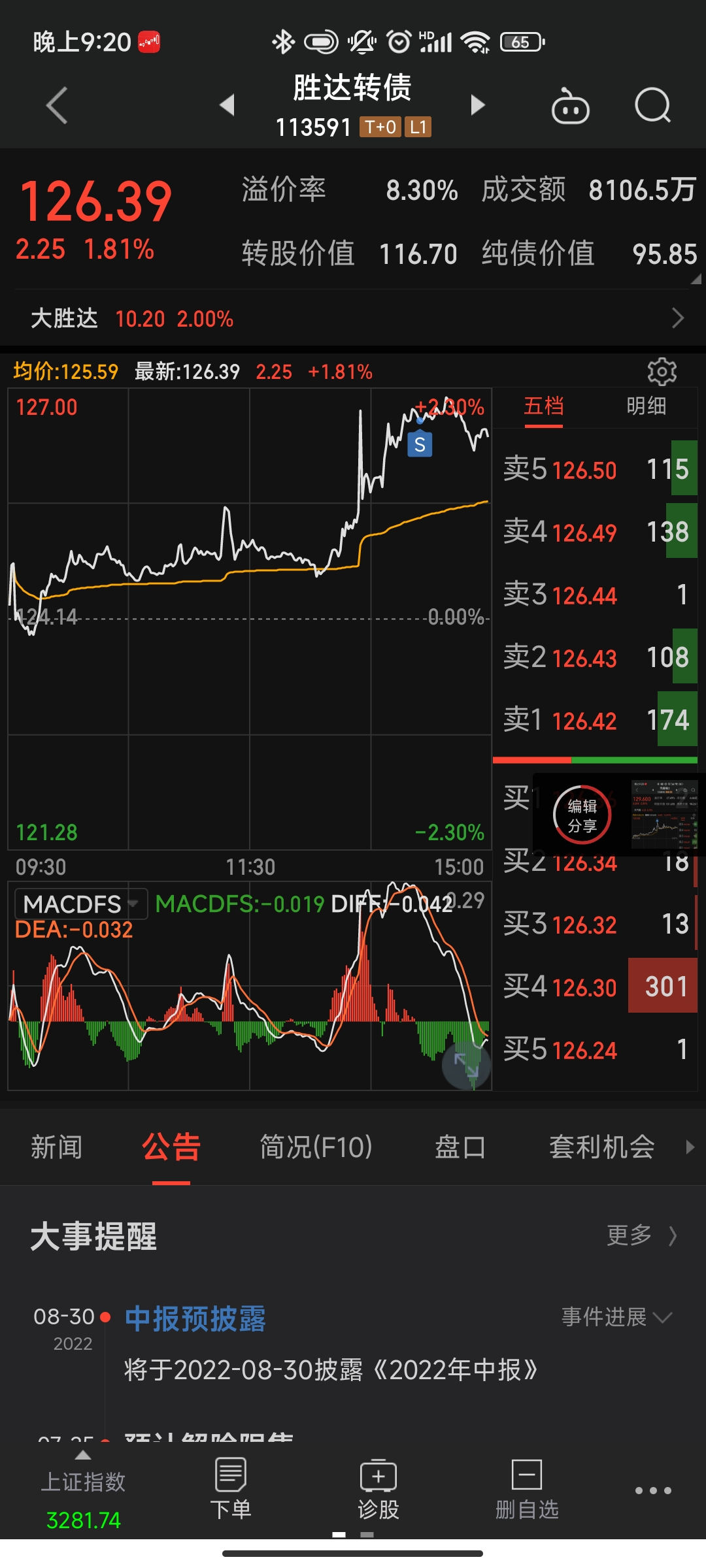Select the 简况(F10) tab

click(x=316, y=1147)
